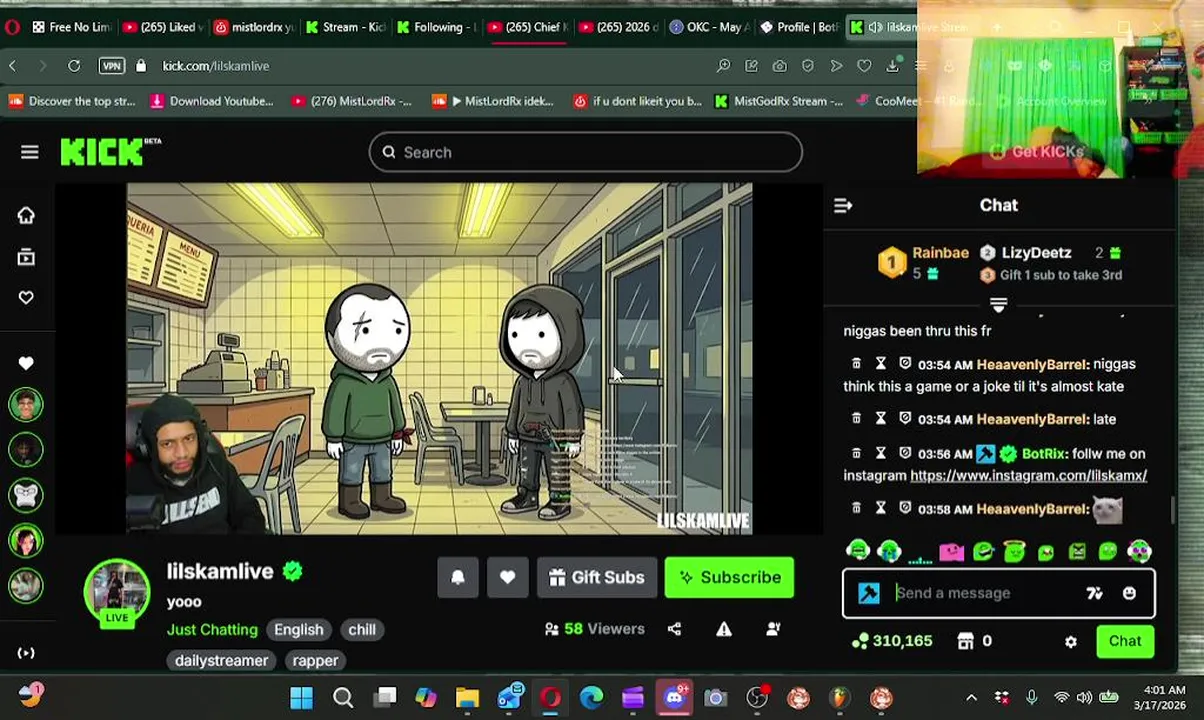Screen dimensions: 1204x720
Task: Switch to 'Free No Limit' browser tab
Action: tap(71, 27)
